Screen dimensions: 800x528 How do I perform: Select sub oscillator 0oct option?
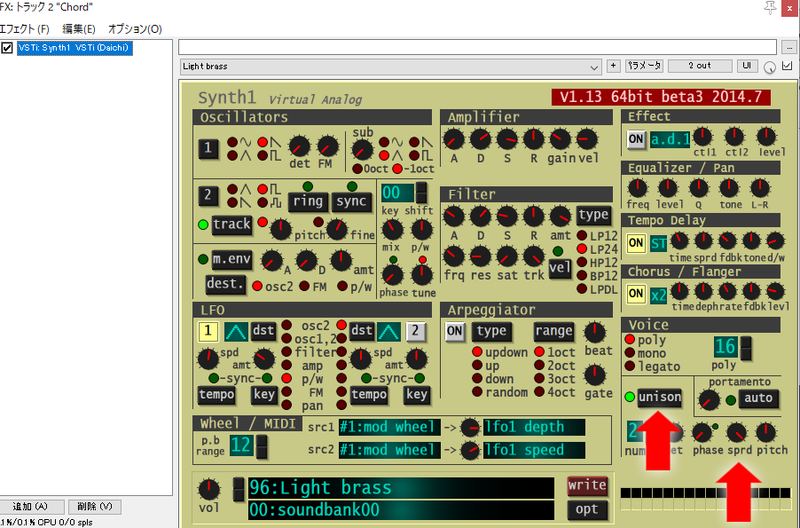(x=357, y=169)
